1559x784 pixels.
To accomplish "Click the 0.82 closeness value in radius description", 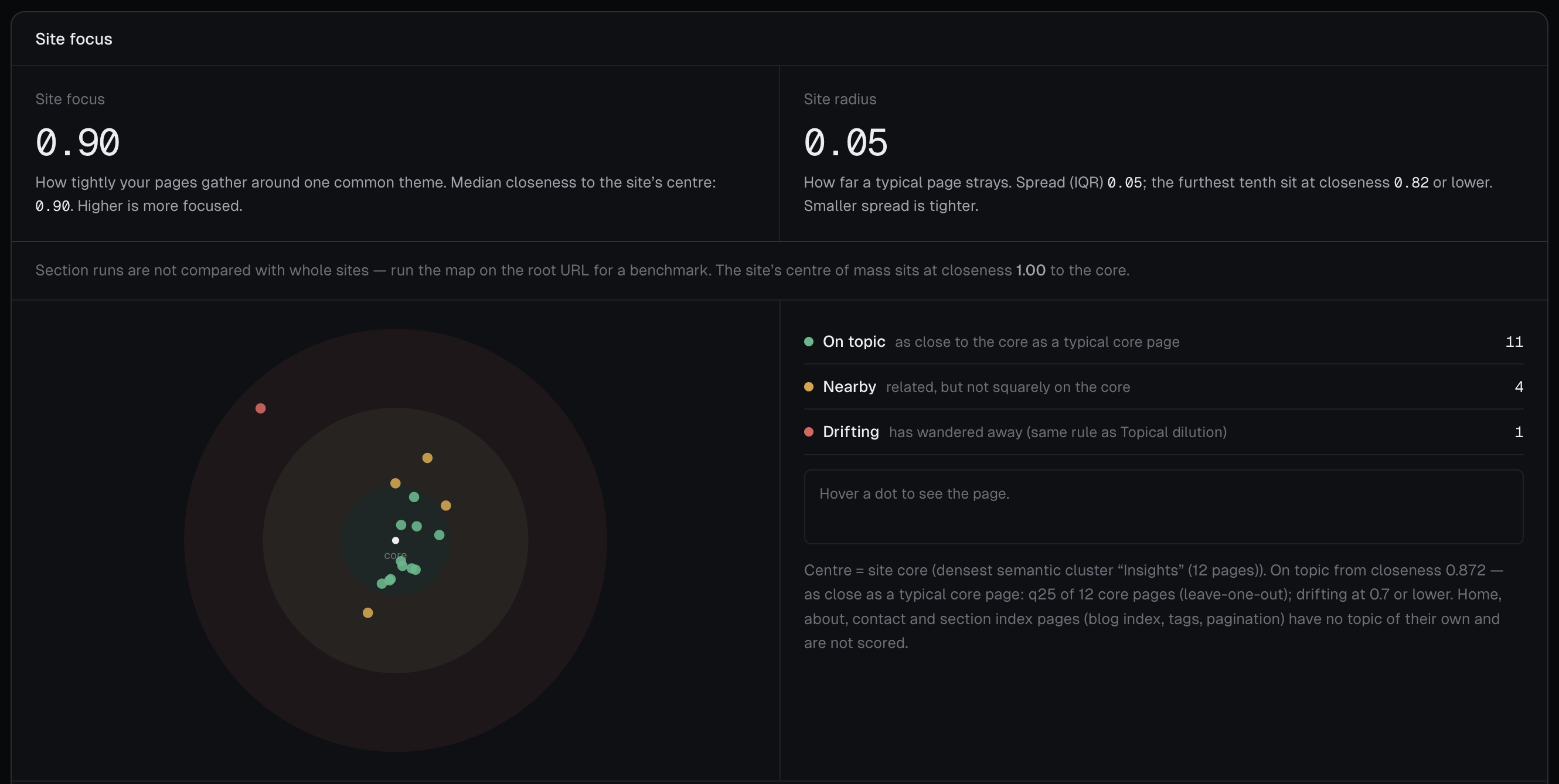I will 1411,183.
